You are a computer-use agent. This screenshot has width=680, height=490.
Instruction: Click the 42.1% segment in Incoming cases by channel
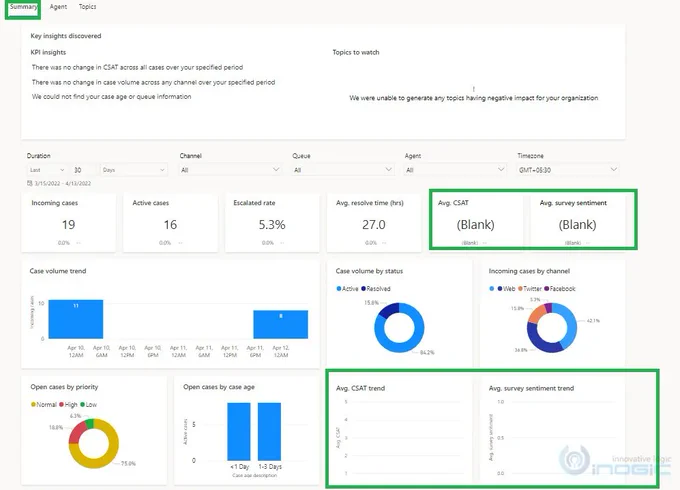572,325
